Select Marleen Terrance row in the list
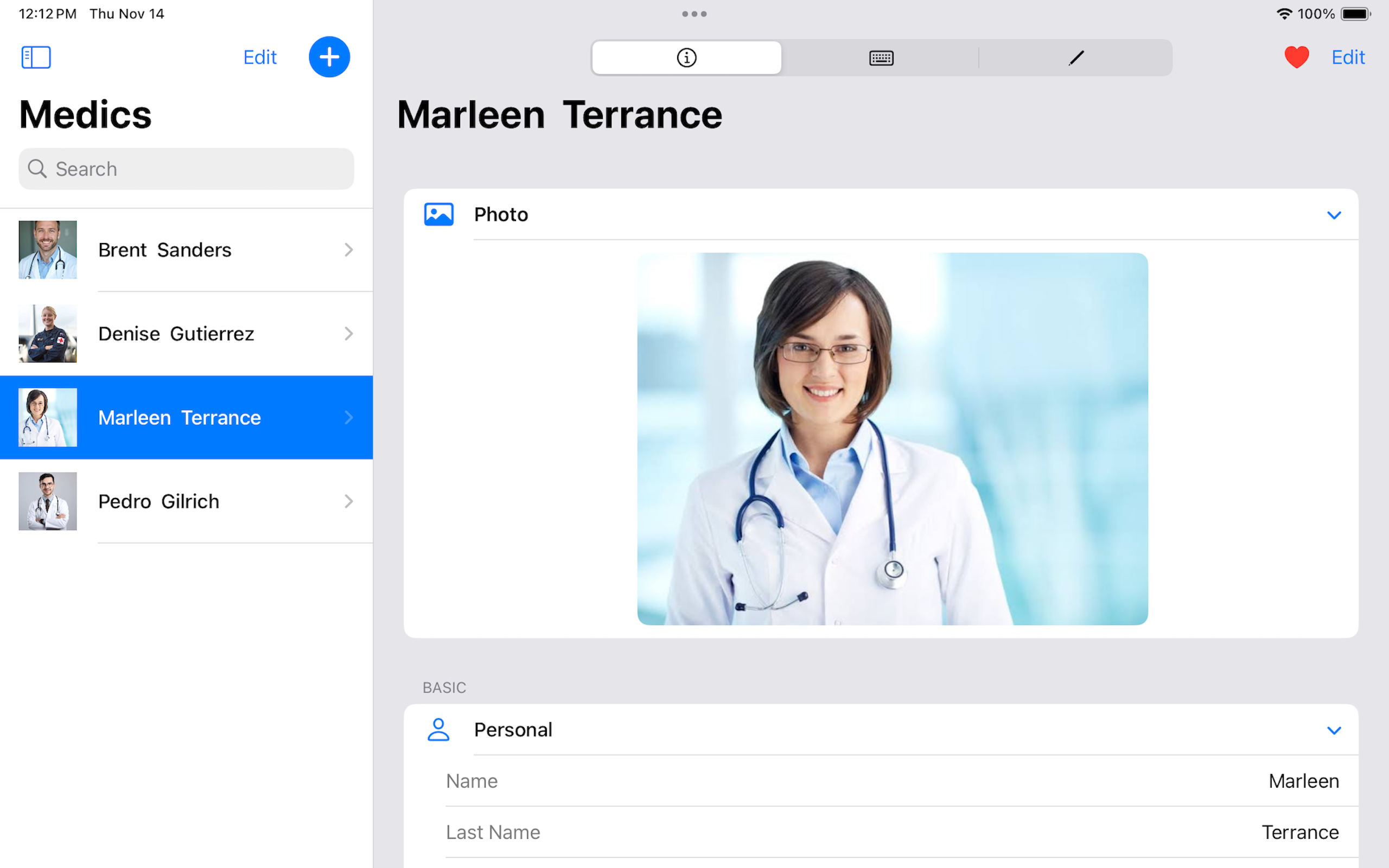Screen dimensions: 1389x868 click(x=187, y=417)
